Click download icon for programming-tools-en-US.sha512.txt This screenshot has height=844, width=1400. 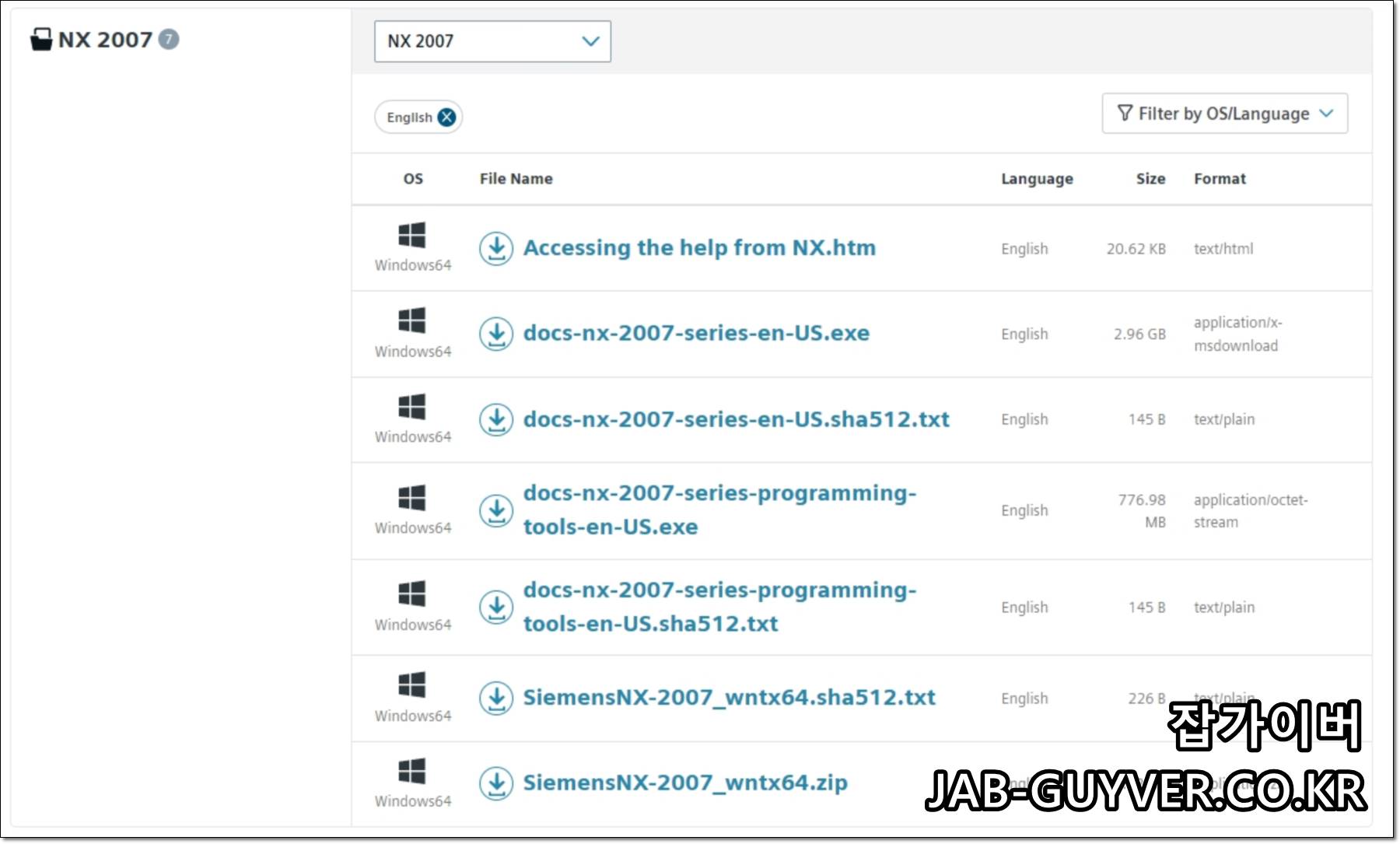coord(496,608)
